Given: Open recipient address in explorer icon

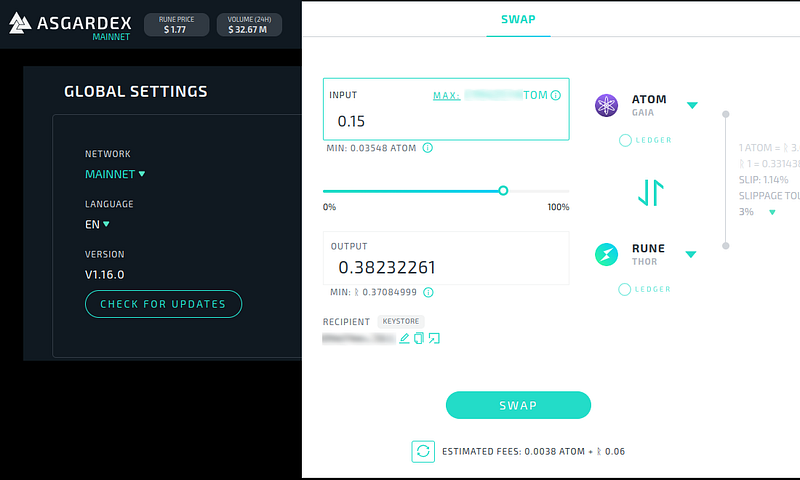Looking at the screenshot, I should click(x=434, y=338).
